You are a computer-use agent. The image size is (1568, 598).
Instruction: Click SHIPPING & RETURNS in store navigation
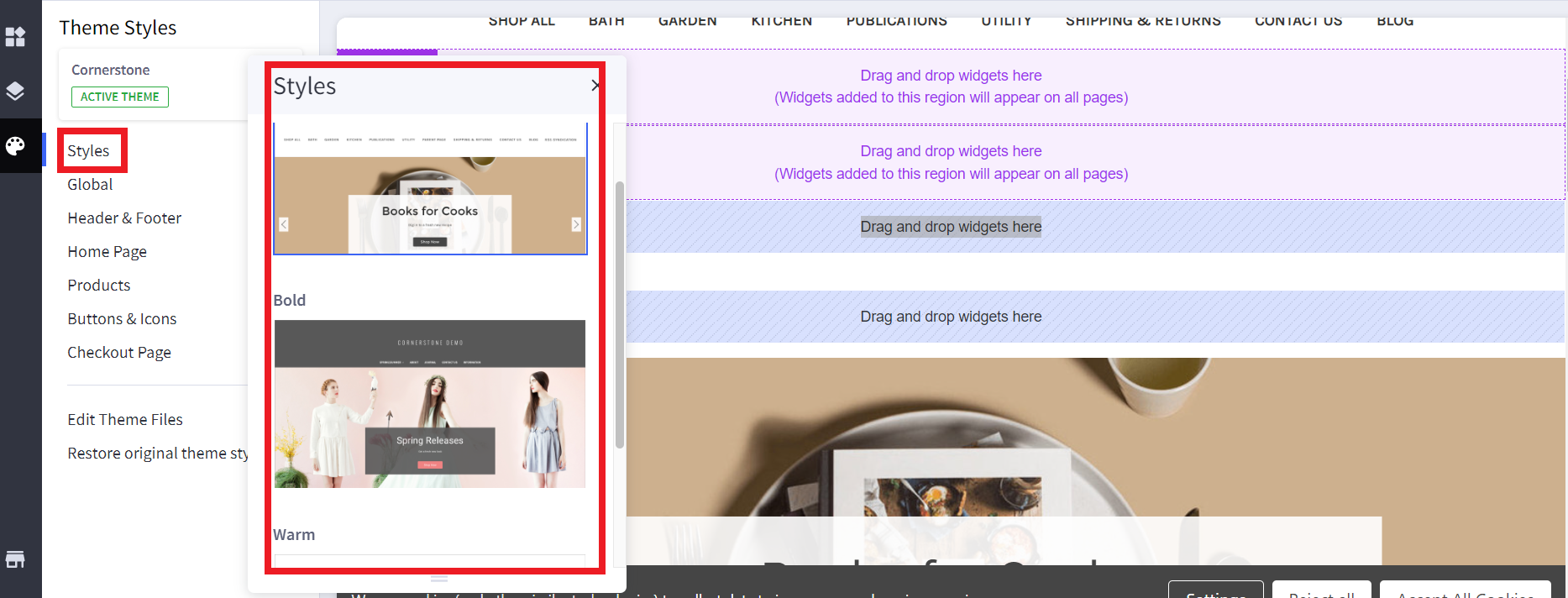coord(1143,21)
